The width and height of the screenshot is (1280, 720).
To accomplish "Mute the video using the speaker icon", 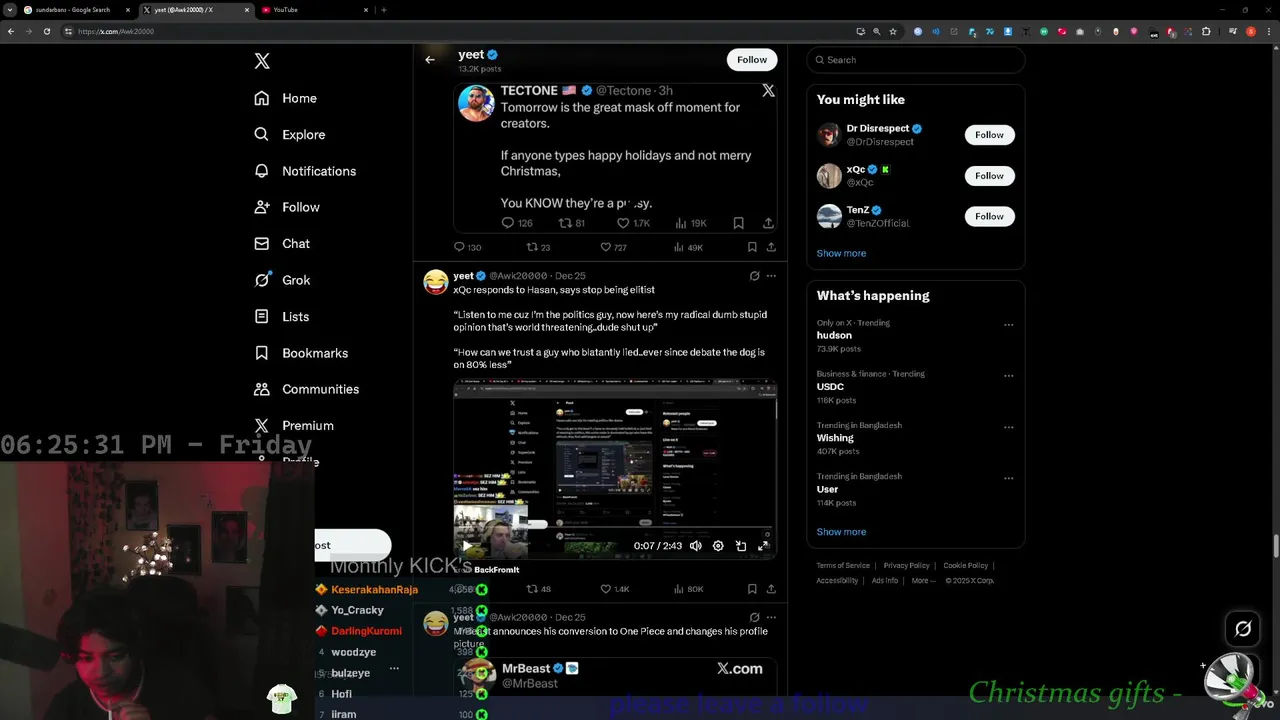I will pyautogui.click(x=696, y=546).
